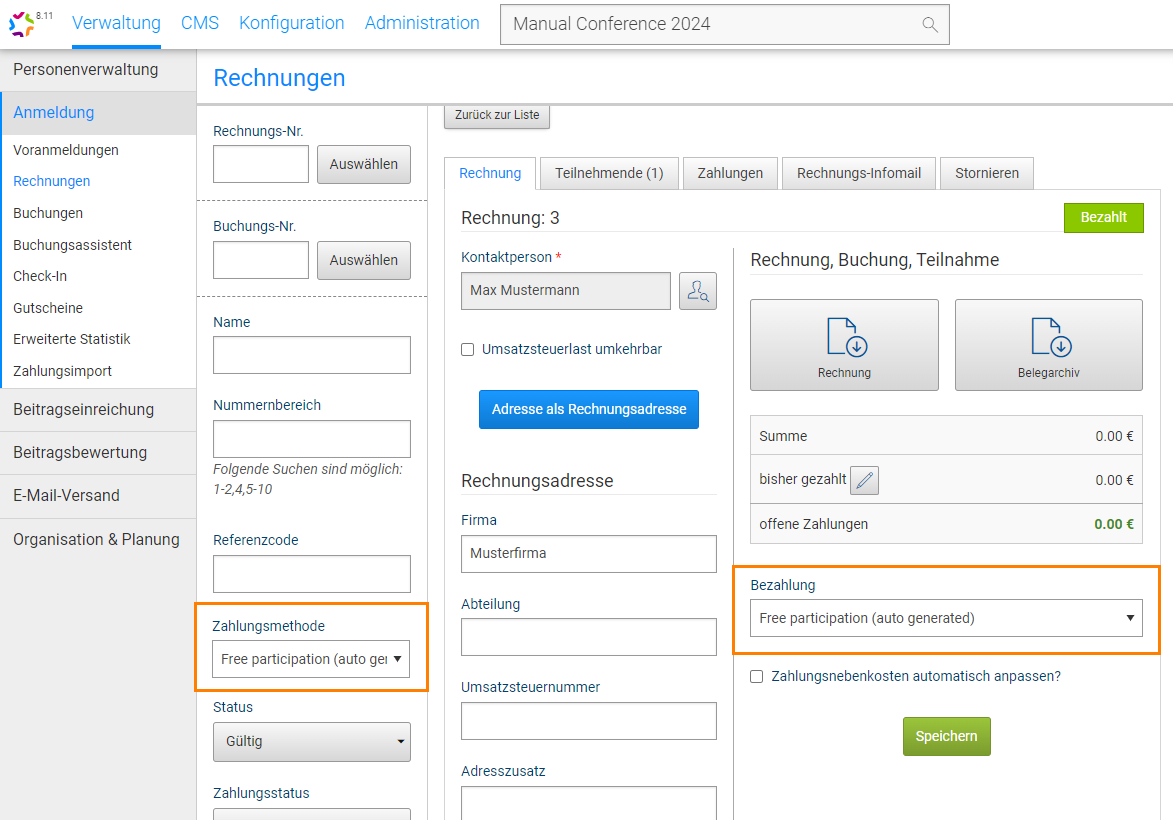Click the green Speichern button

coord(946,736)
